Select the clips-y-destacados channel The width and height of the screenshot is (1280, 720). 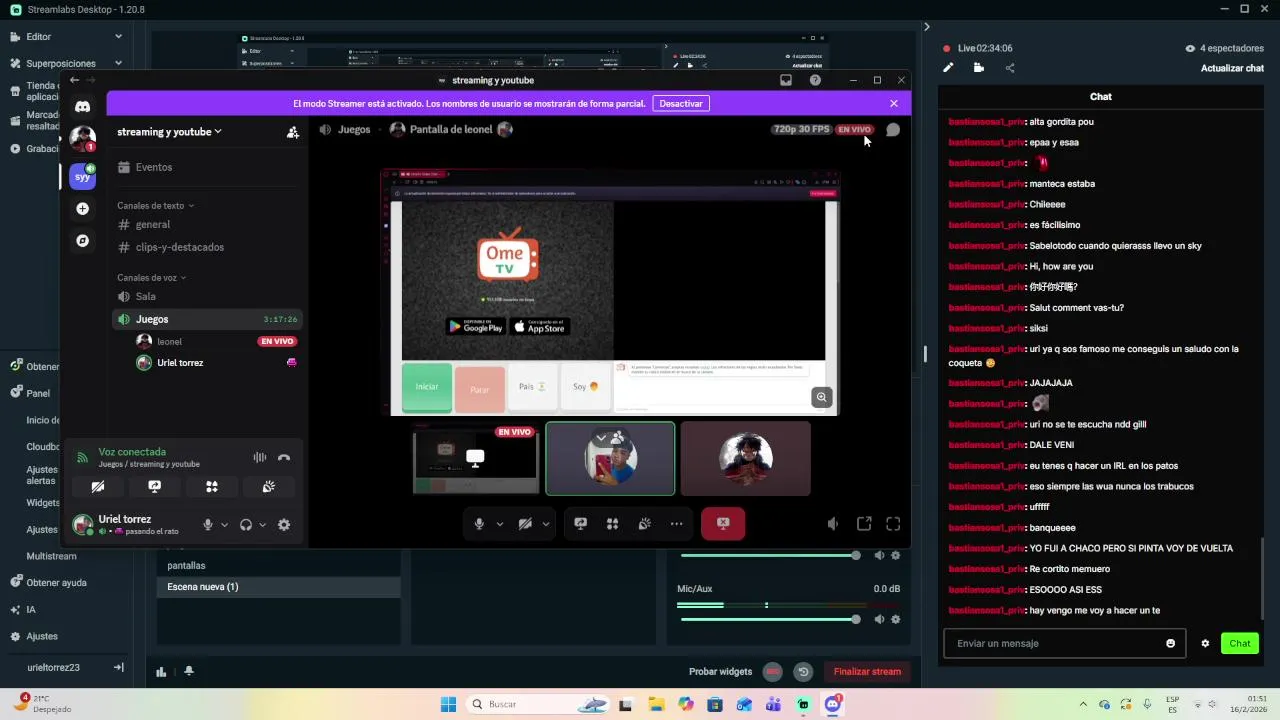point(207,247)
